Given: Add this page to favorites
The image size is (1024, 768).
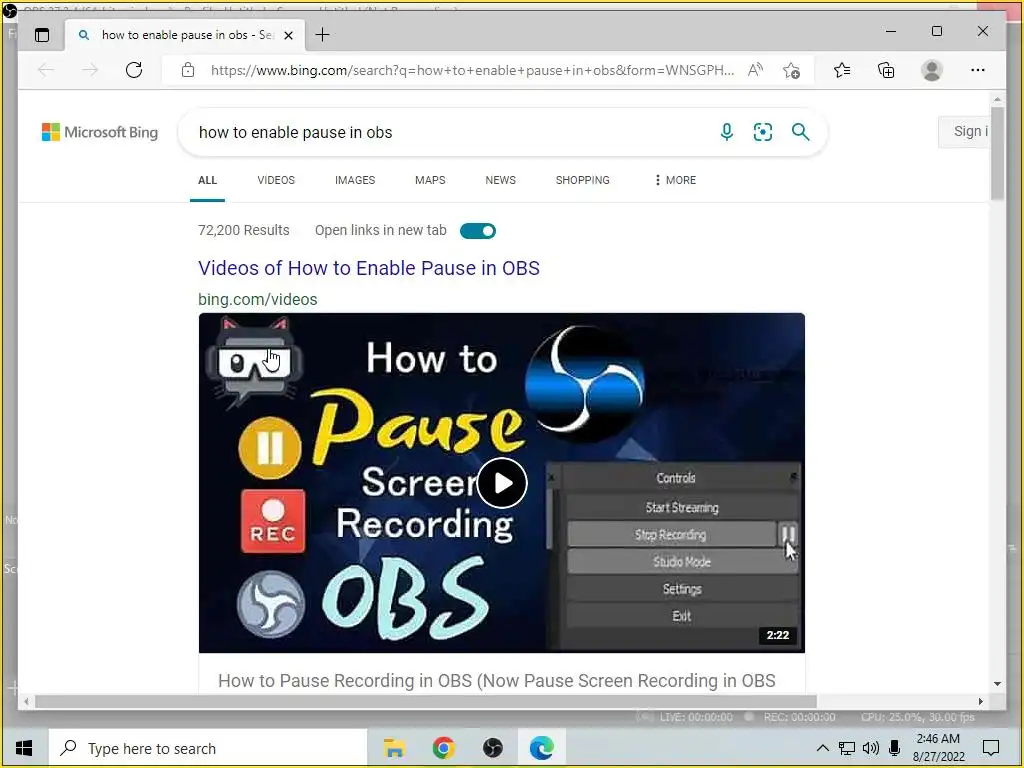Looking at the screenshot, I should coord(792,70).
